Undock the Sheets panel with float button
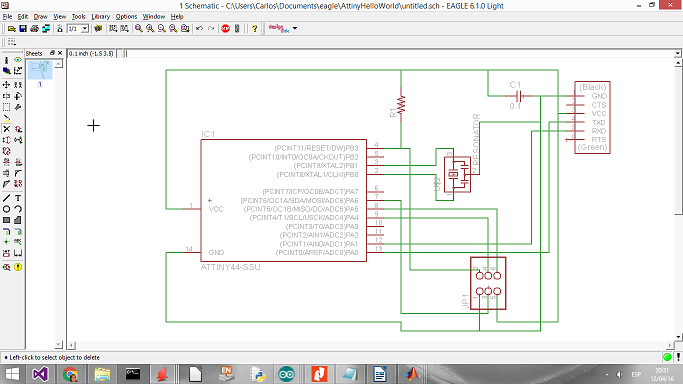This screenshot has width=683, height=384. (52, 53)
